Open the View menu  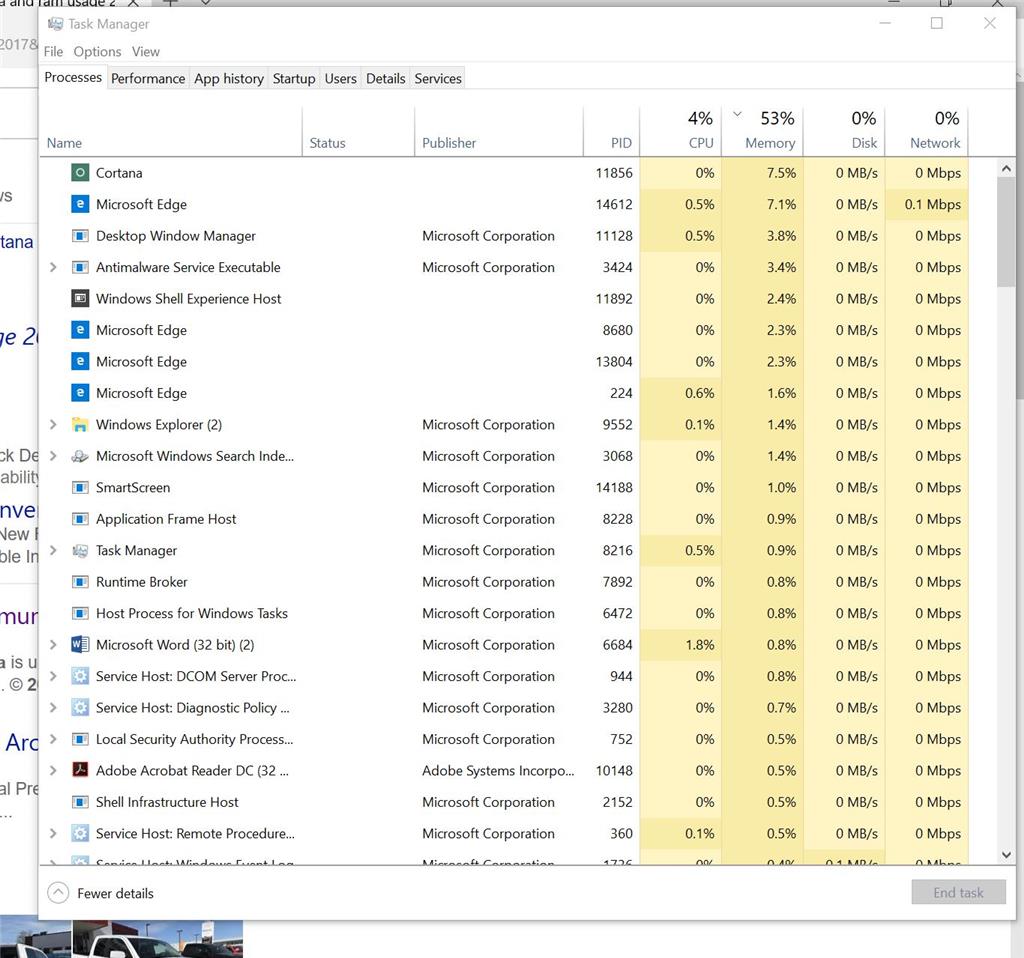point(146,52)
